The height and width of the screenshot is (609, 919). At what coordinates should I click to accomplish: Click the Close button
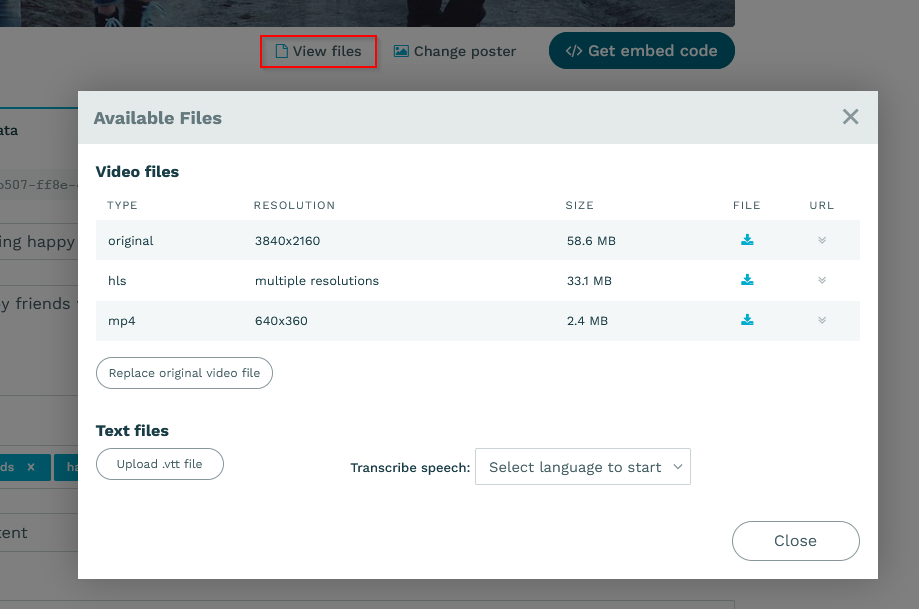pyautogui.click(x=795, y=540)
